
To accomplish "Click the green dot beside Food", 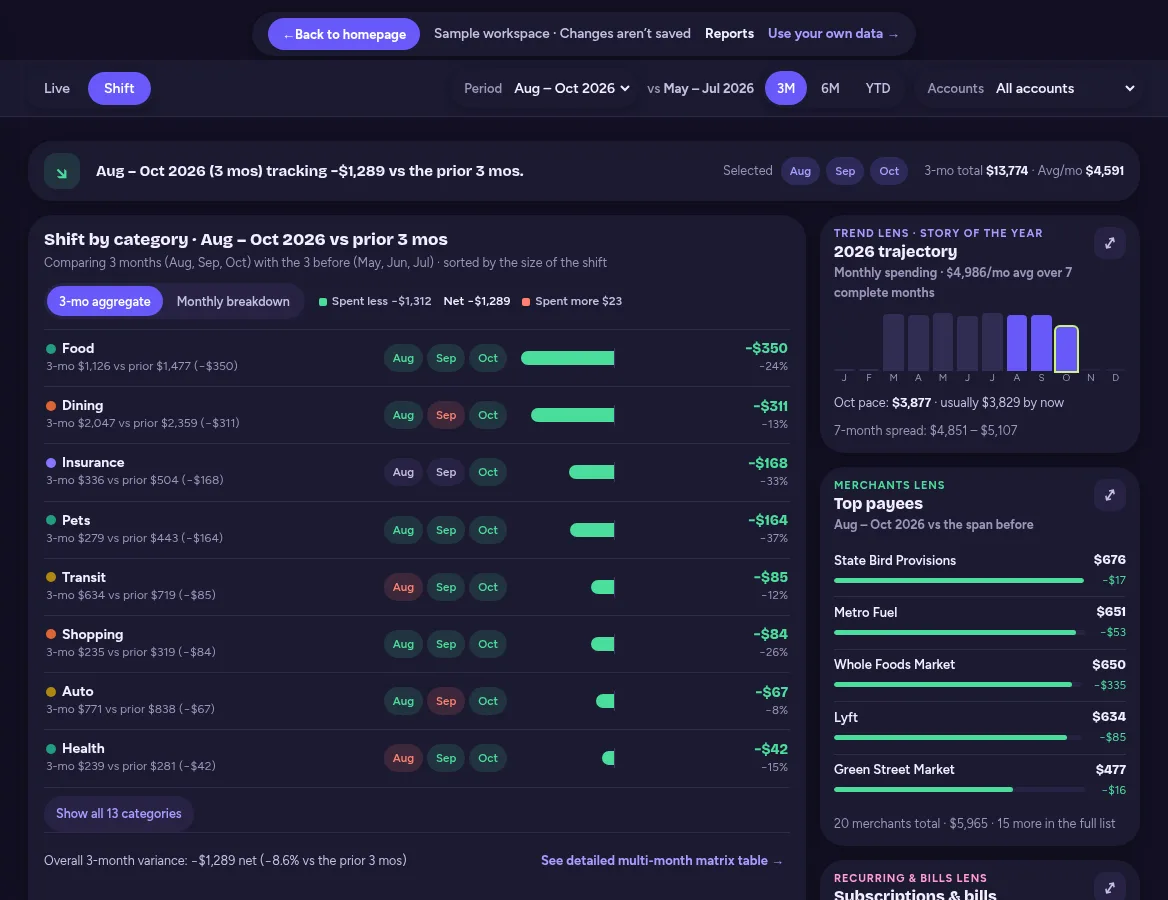I will 51,349.
